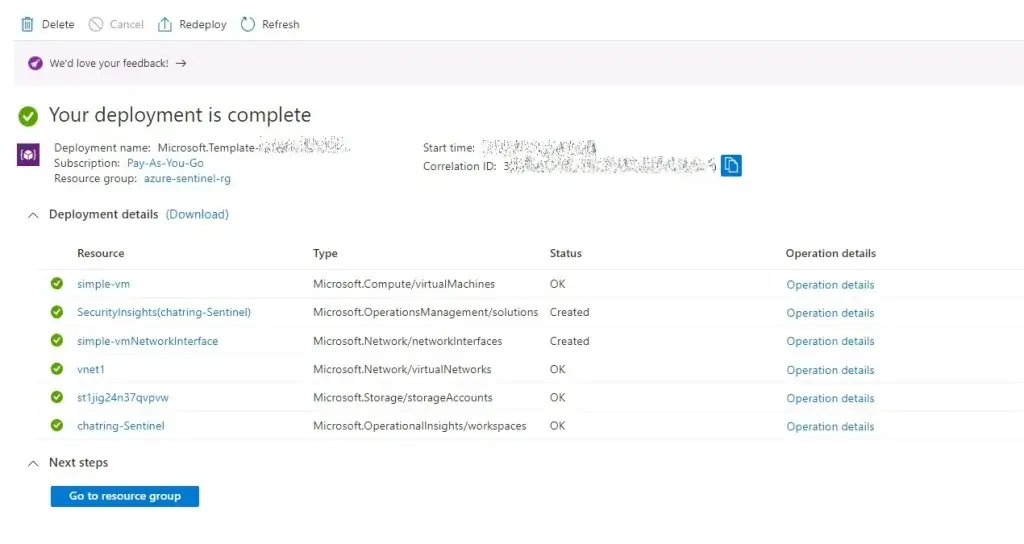Click the Microsoft.Compute/virtualMachines type cell
The width and height of the screenshot is (1024, 544).
coord(404,284)
